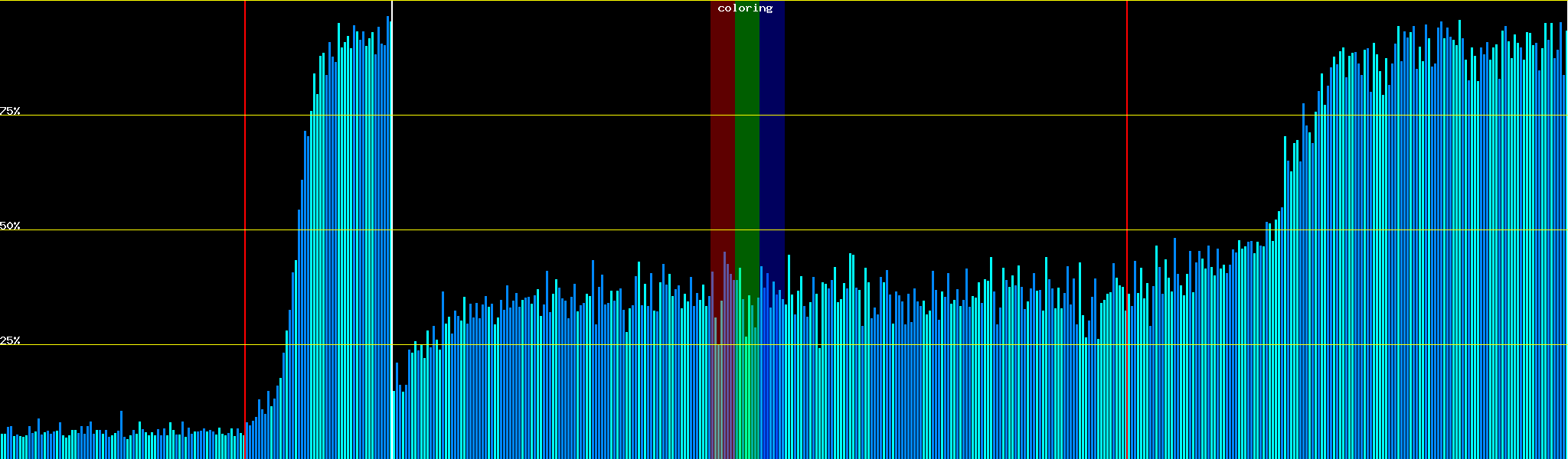Screen dimensions: 1568x459
Task: Click the yellow line along the top edge
Action: click(x=536, y=1)
